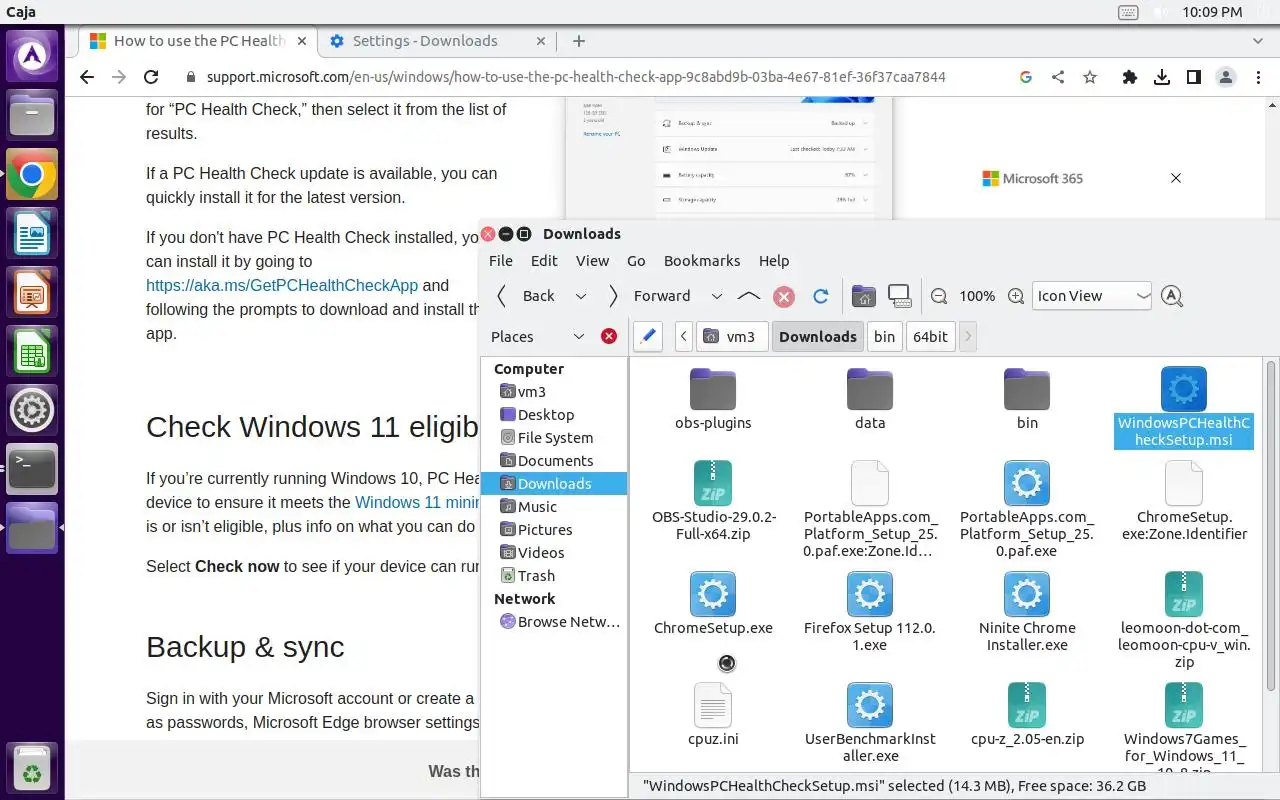Viewport: 1280px width, 800px height.
Task: Select the cpuz.ini file
Action: 713,715
